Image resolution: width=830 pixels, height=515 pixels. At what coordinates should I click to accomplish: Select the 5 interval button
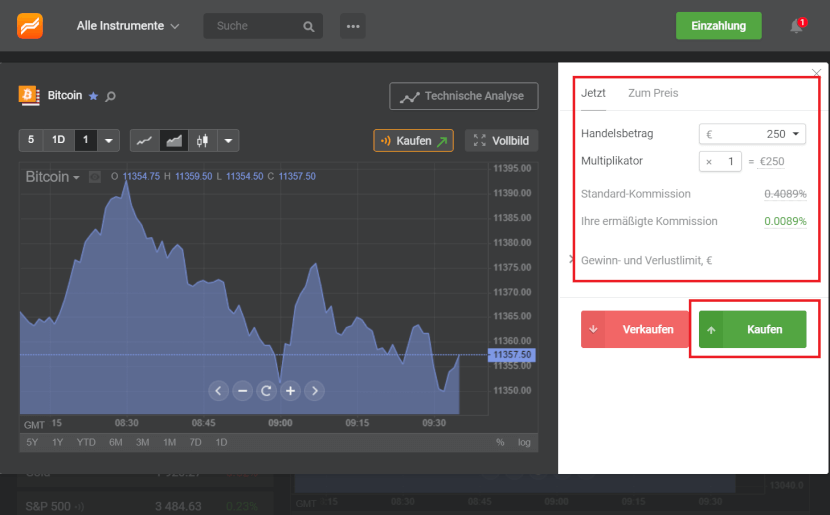[x=31, y=140]
